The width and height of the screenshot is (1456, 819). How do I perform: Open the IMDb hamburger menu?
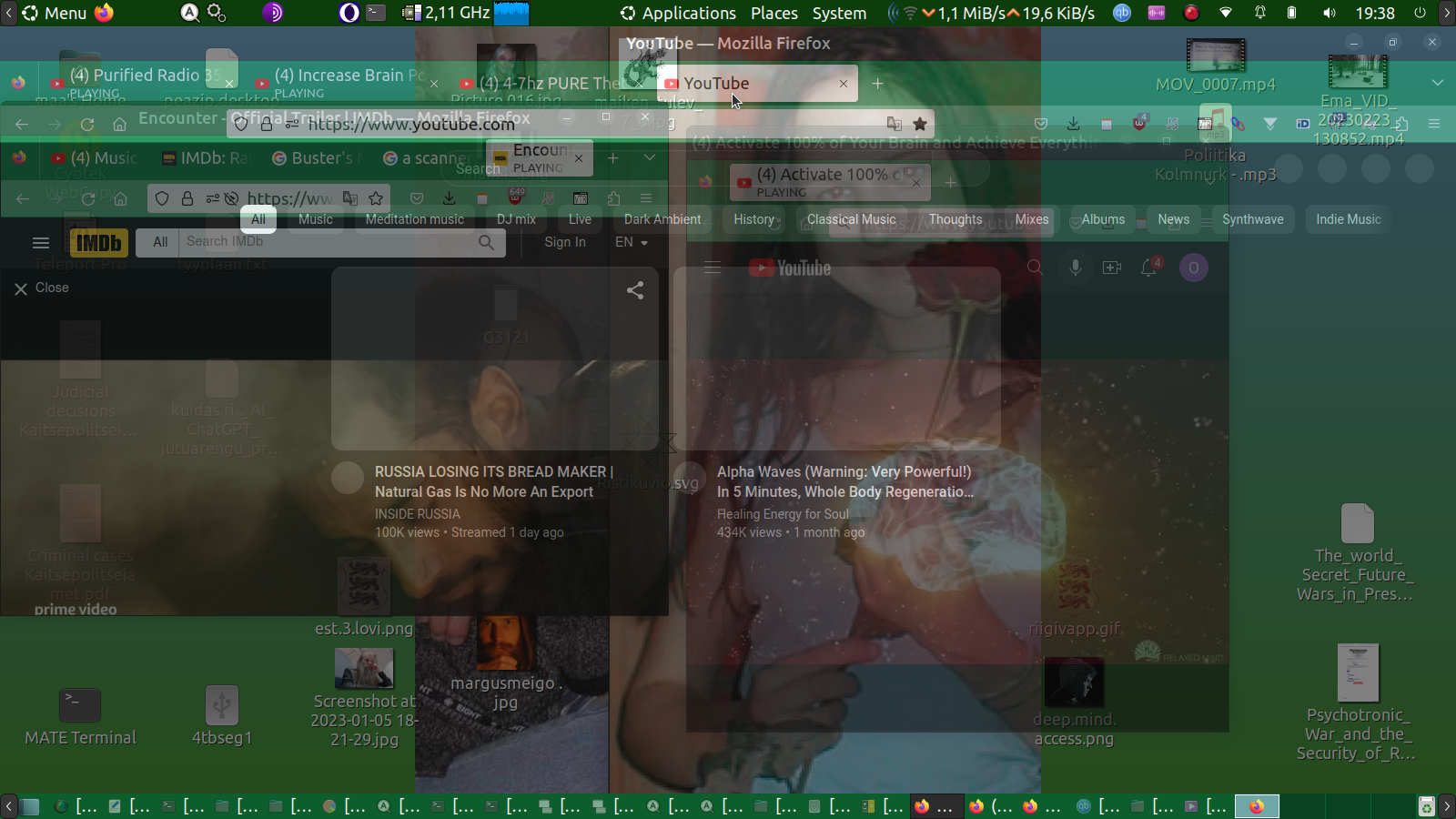41,243
